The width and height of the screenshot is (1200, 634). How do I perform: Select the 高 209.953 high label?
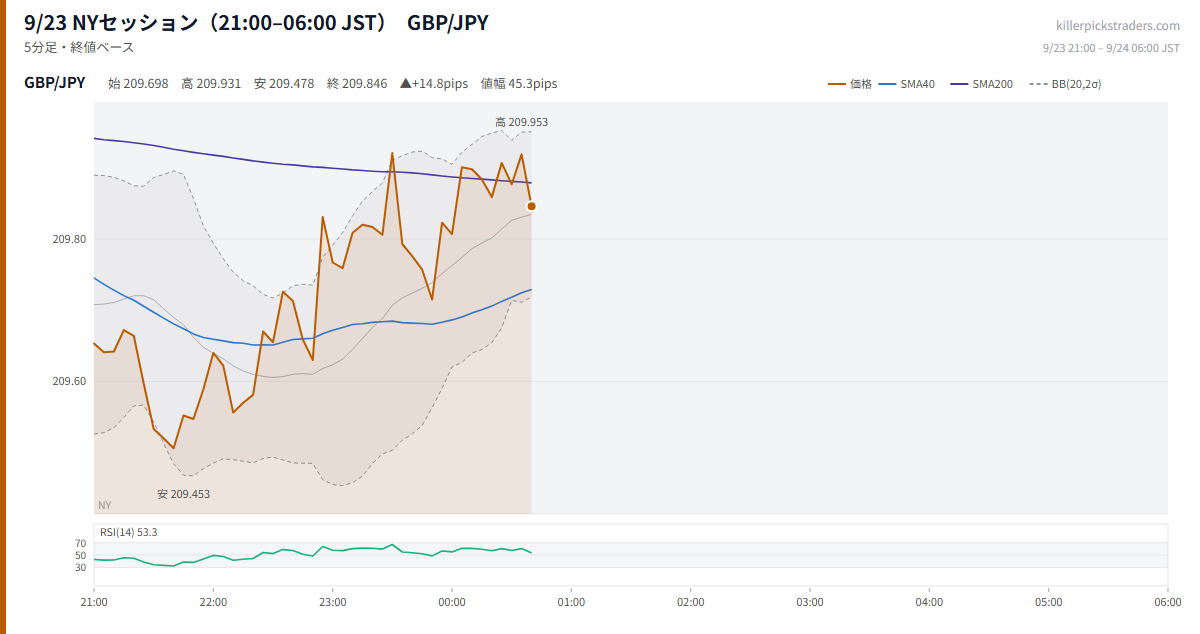(521, 122)
